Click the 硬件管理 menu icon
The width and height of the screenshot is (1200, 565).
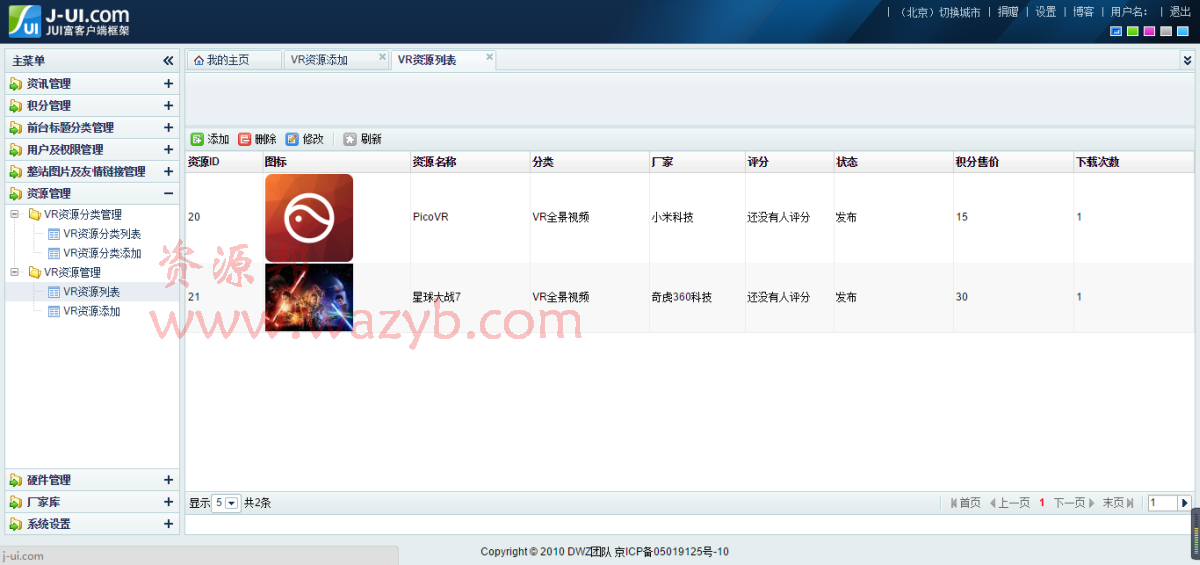[x=15, y=480]
